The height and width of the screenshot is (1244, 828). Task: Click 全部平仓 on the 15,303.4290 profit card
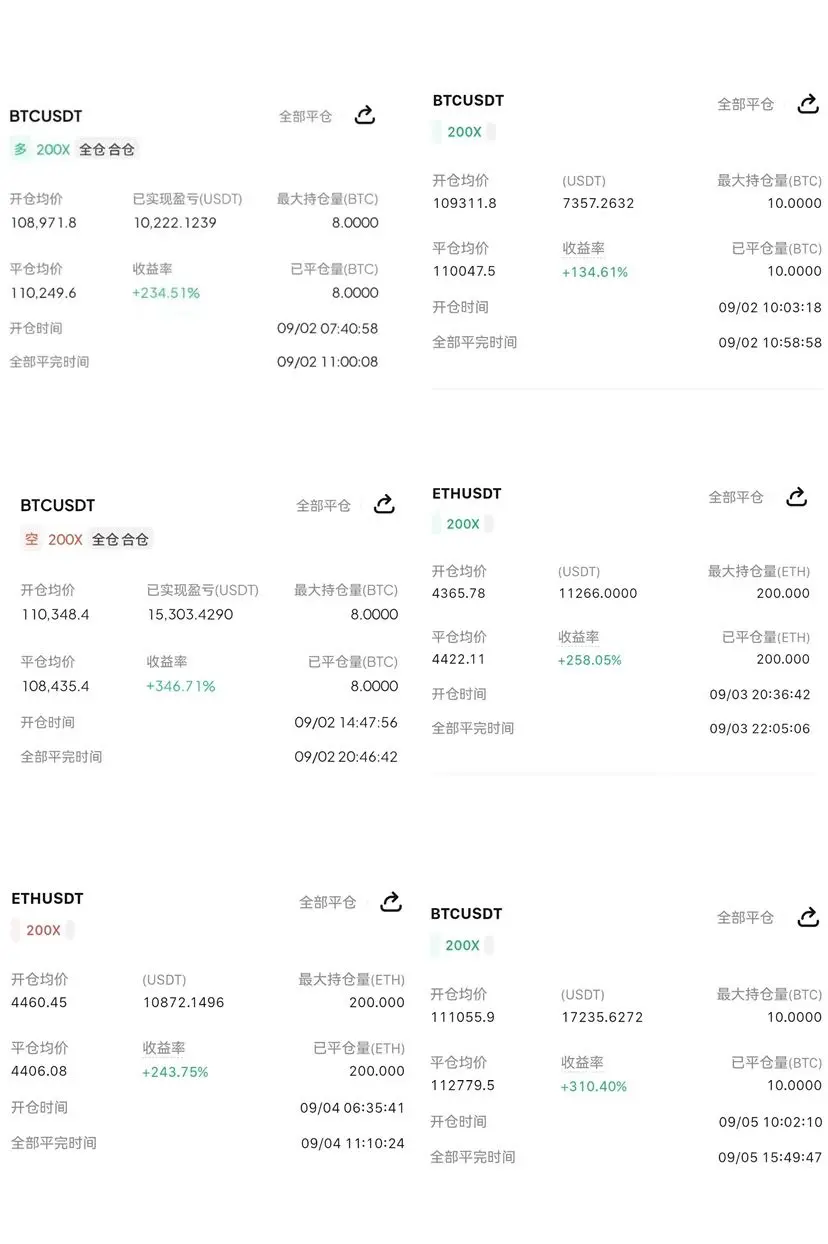pos(323,505)
